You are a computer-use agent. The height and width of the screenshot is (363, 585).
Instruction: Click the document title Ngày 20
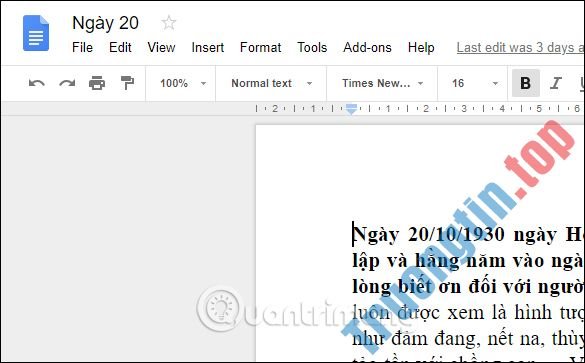coord(105,24)
